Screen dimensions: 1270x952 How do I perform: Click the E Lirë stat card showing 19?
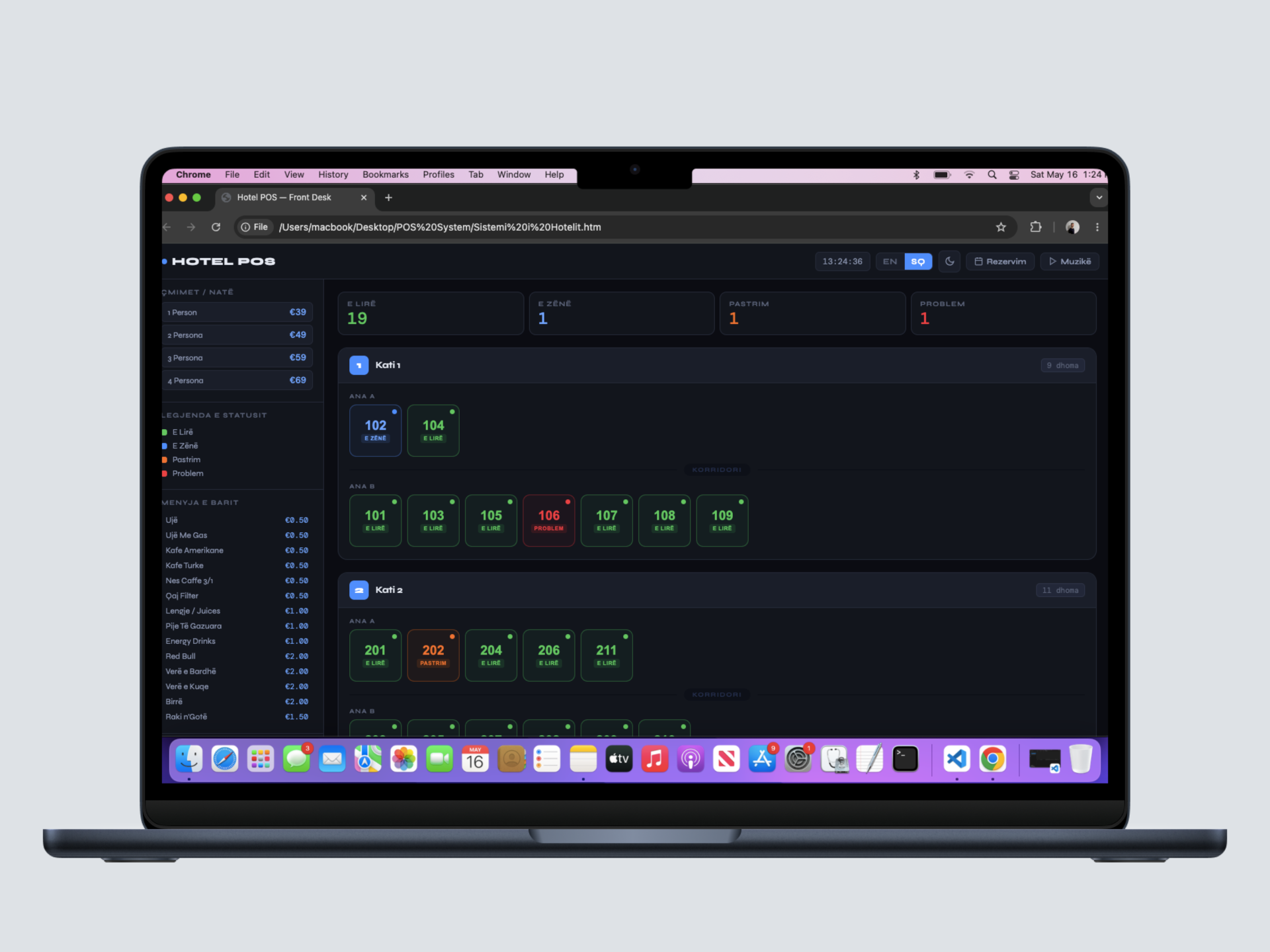[x=431, y=313]
